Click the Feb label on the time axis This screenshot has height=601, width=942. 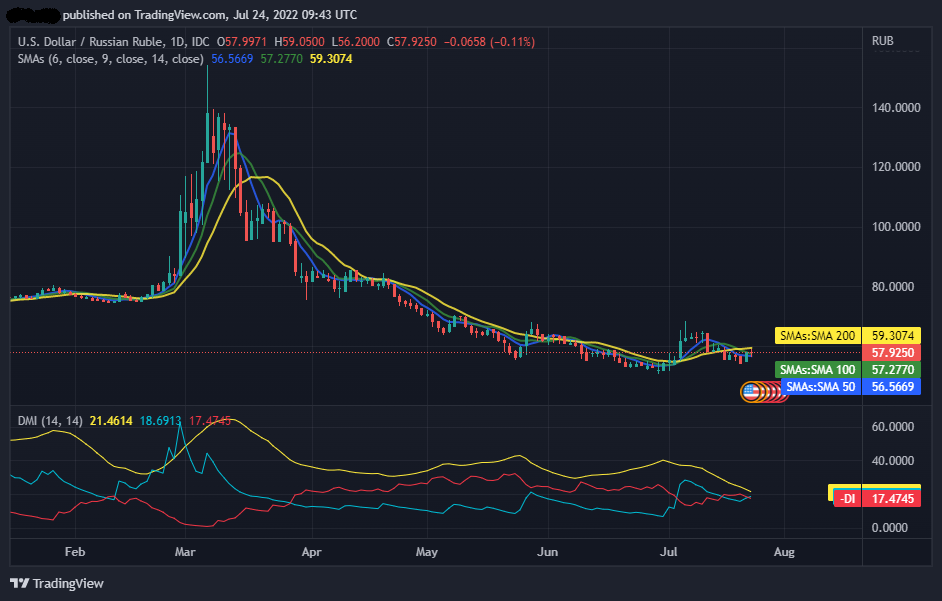tap(75, 552)
